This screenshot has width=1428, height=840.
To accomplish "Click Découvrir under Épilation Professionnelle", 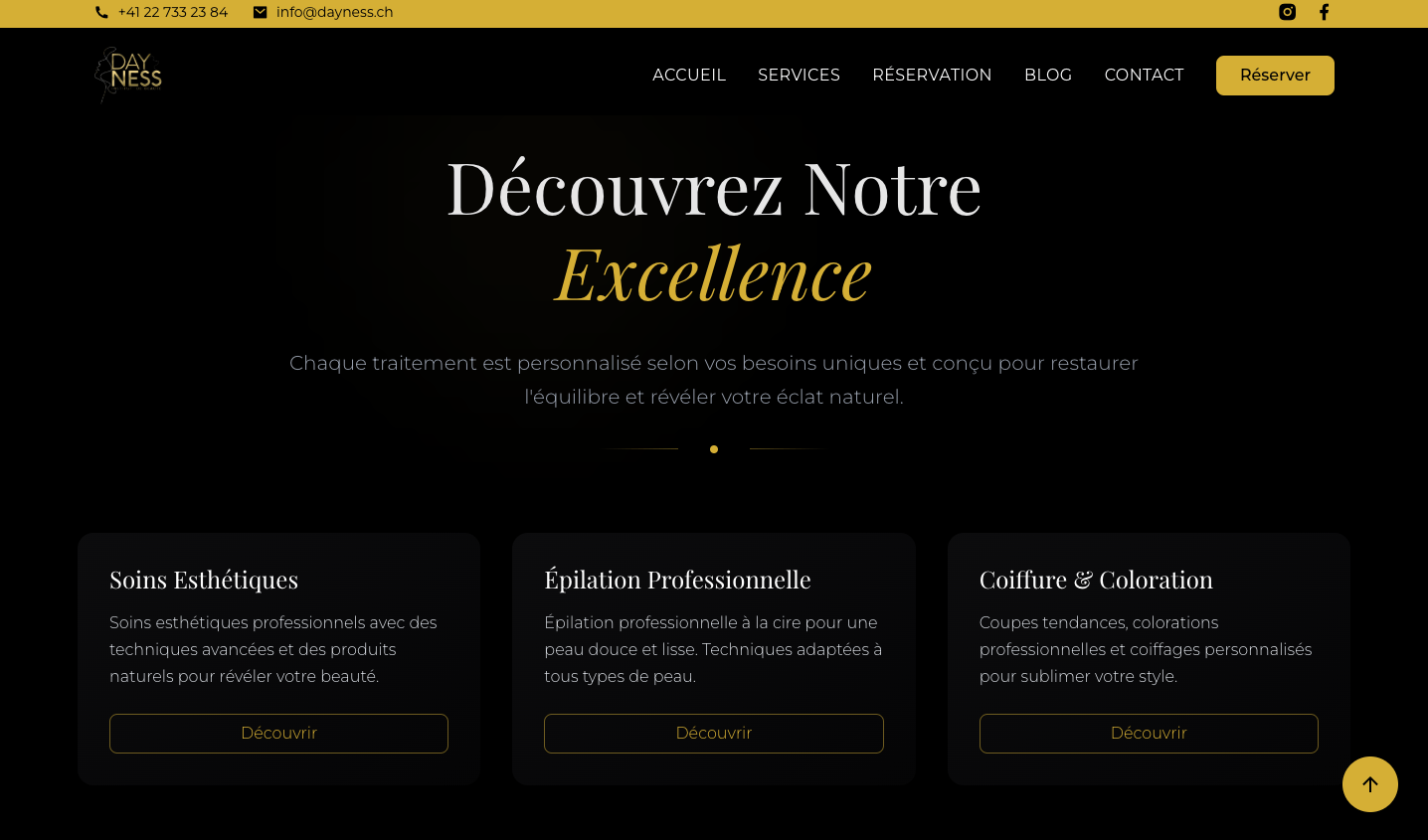I will click(714, 733).
